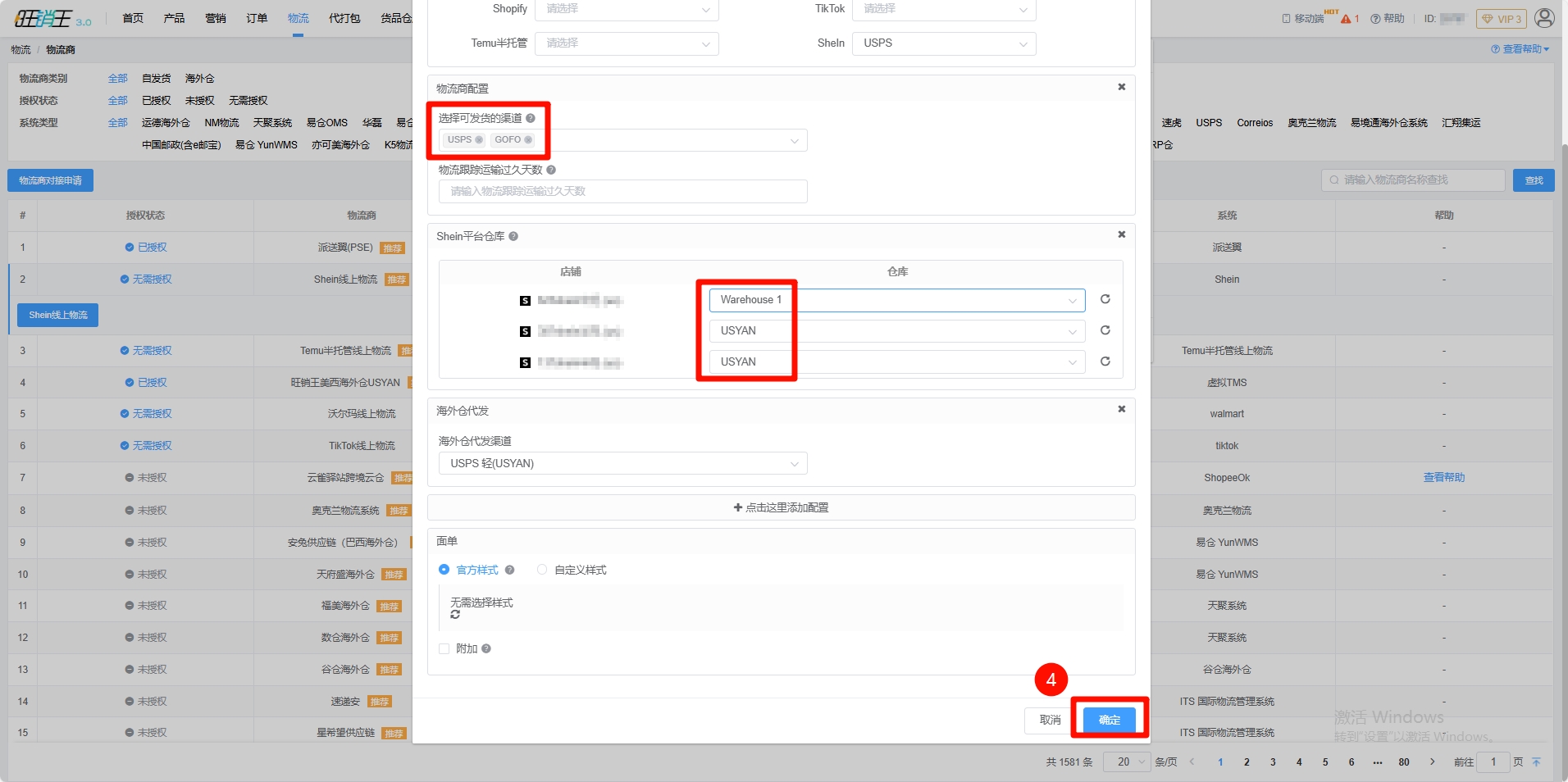Click the refresh icon under 无需选择样式

tap(455, 615)
